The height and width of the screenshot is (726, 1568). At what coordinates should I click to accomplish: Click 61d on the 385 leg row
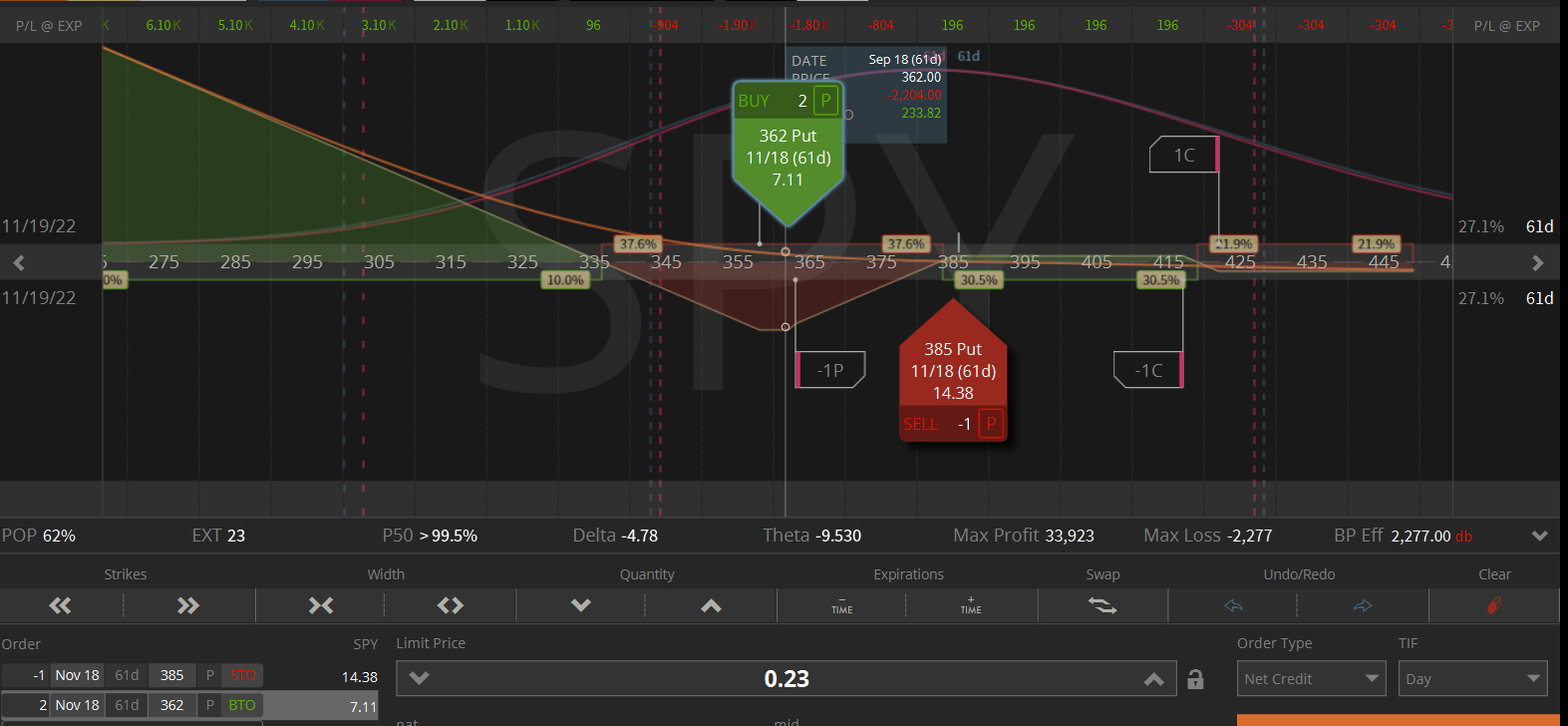pos(127,675)
